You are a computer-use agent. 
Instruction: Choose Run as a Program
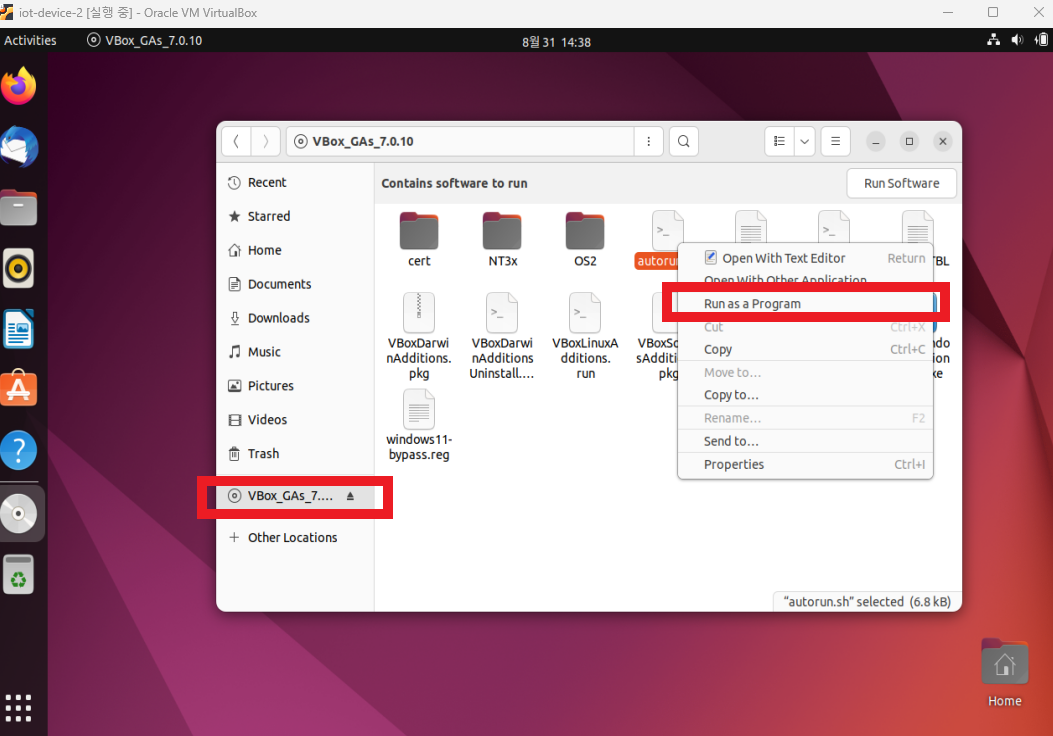pyautogui.click(x=805, y=304)
